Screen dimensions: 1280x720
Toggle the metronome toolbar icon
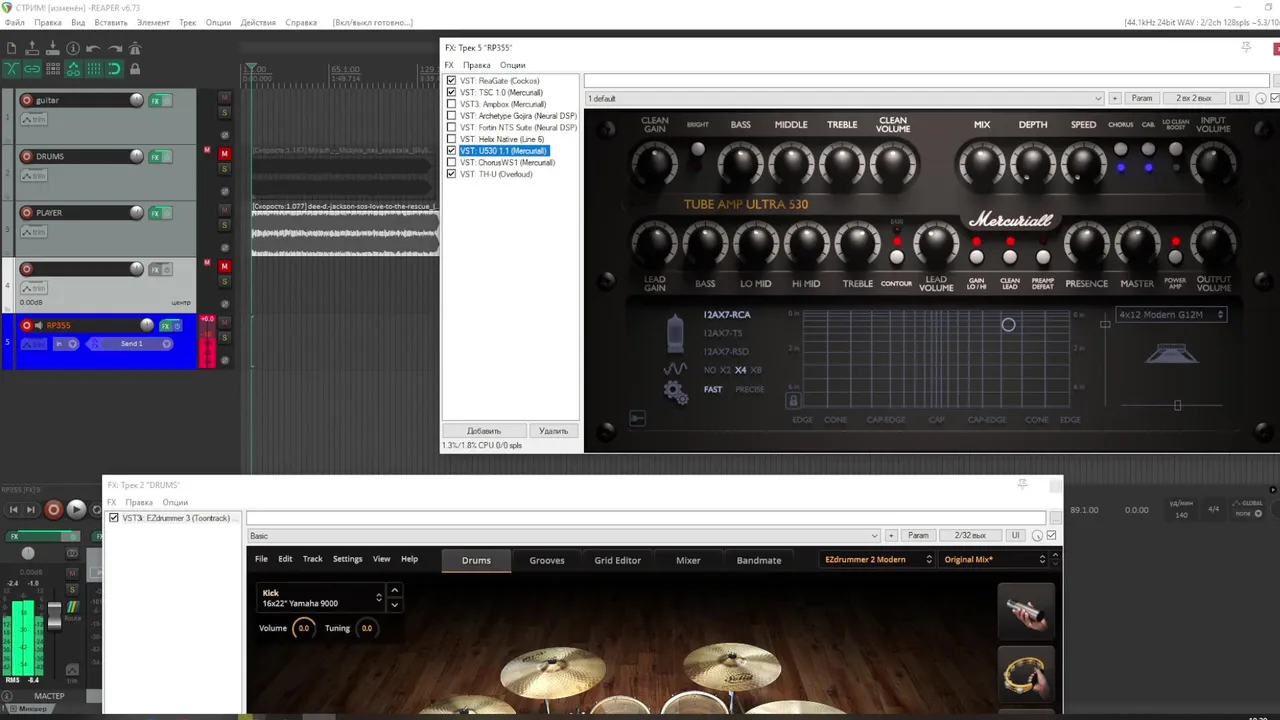(135, 48)
